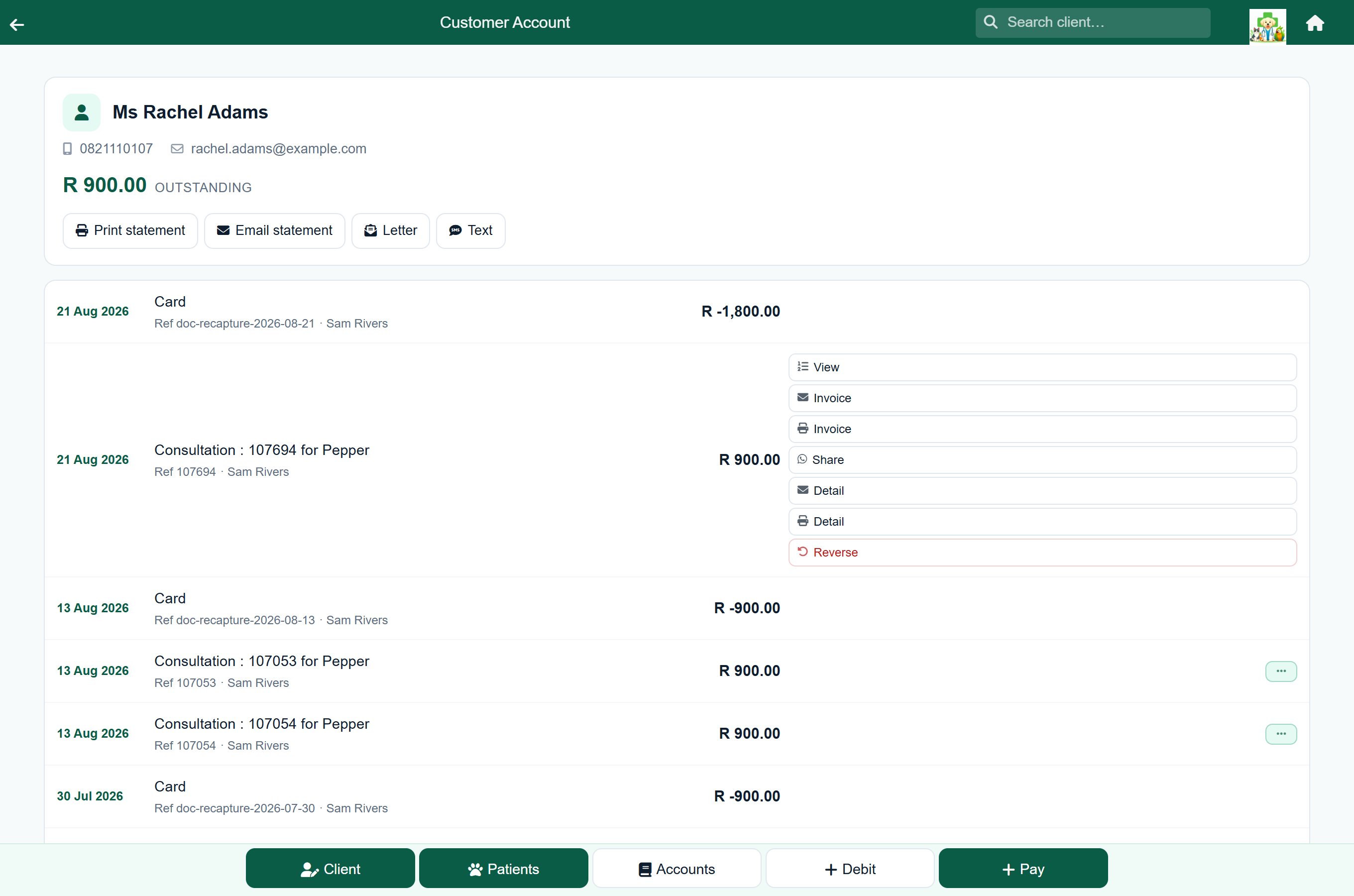Viewport: 1354px width, 896px height.
Task: Focus the Search client field
Action: coord(1092,22)
